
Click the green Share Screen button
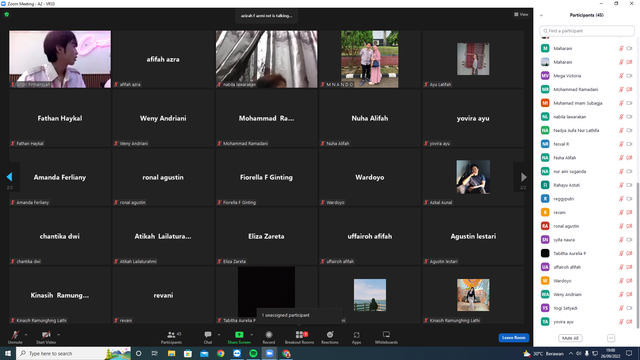tap(239, 337)
